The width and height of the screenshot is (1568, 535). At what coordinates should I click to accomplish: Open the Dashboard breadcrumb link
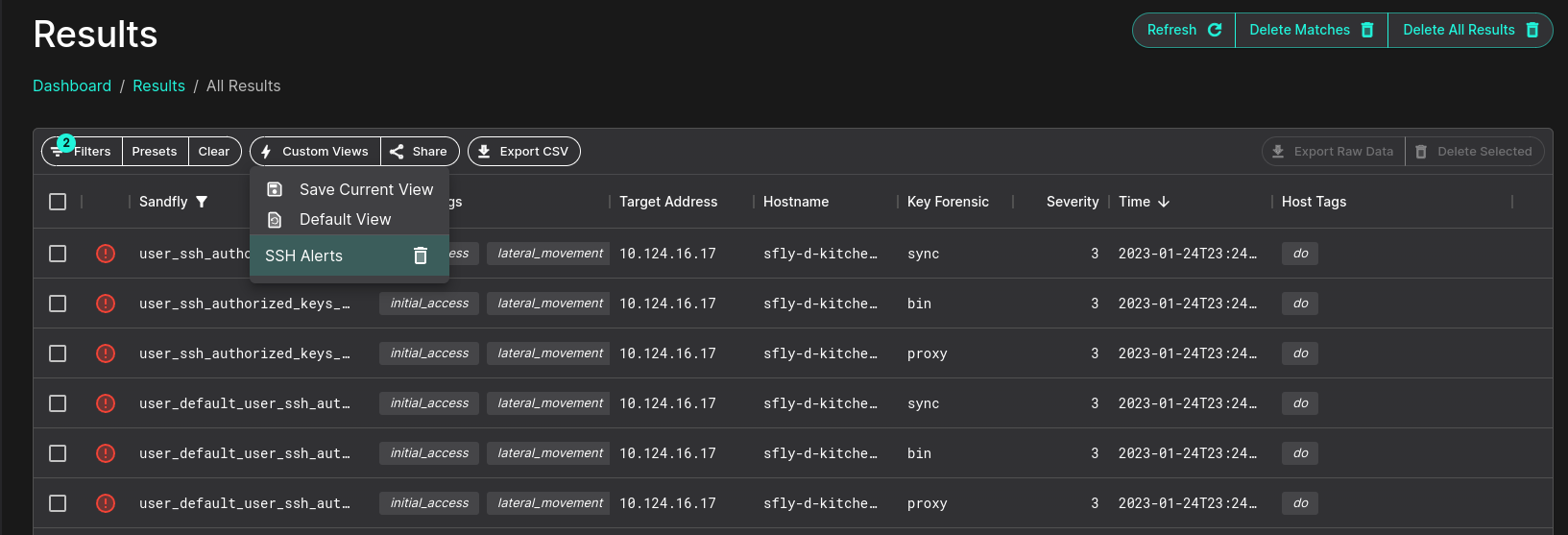coord(72,85)
